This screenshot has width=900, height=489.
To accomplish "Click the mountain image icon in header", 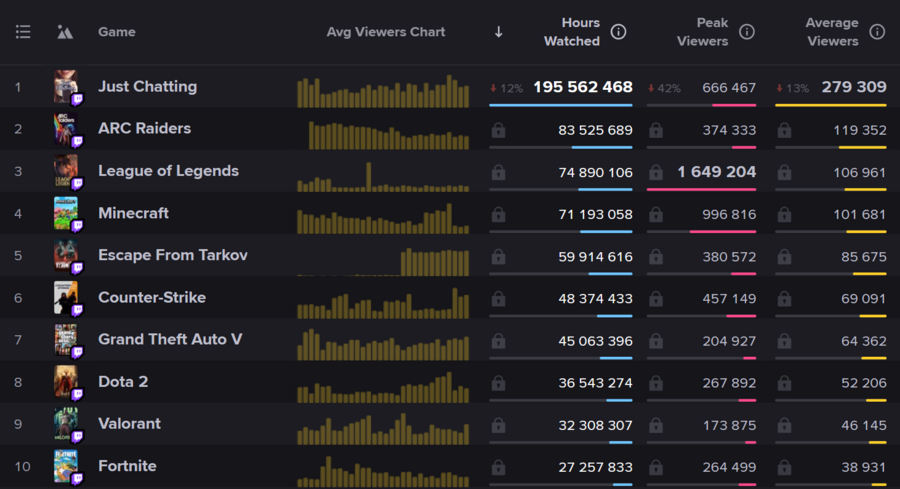I will click(65, 32).
